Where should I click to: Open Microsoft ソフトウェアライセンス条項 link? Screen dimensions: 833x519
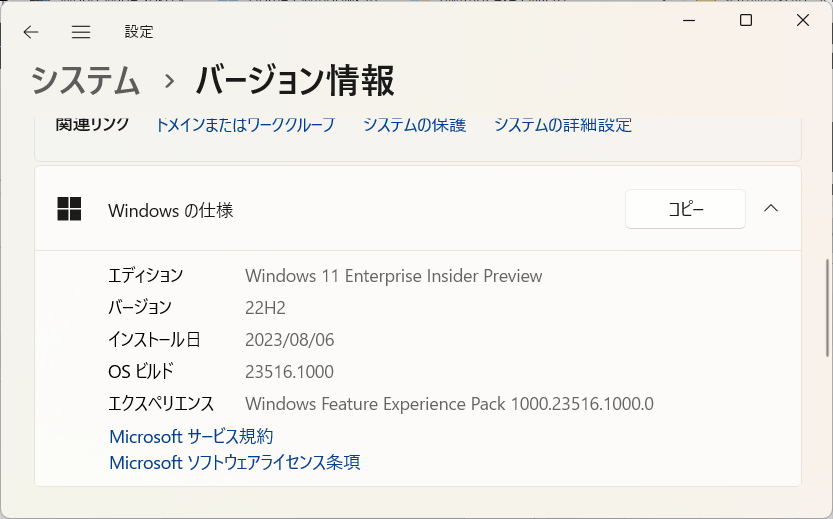point(234,462)
